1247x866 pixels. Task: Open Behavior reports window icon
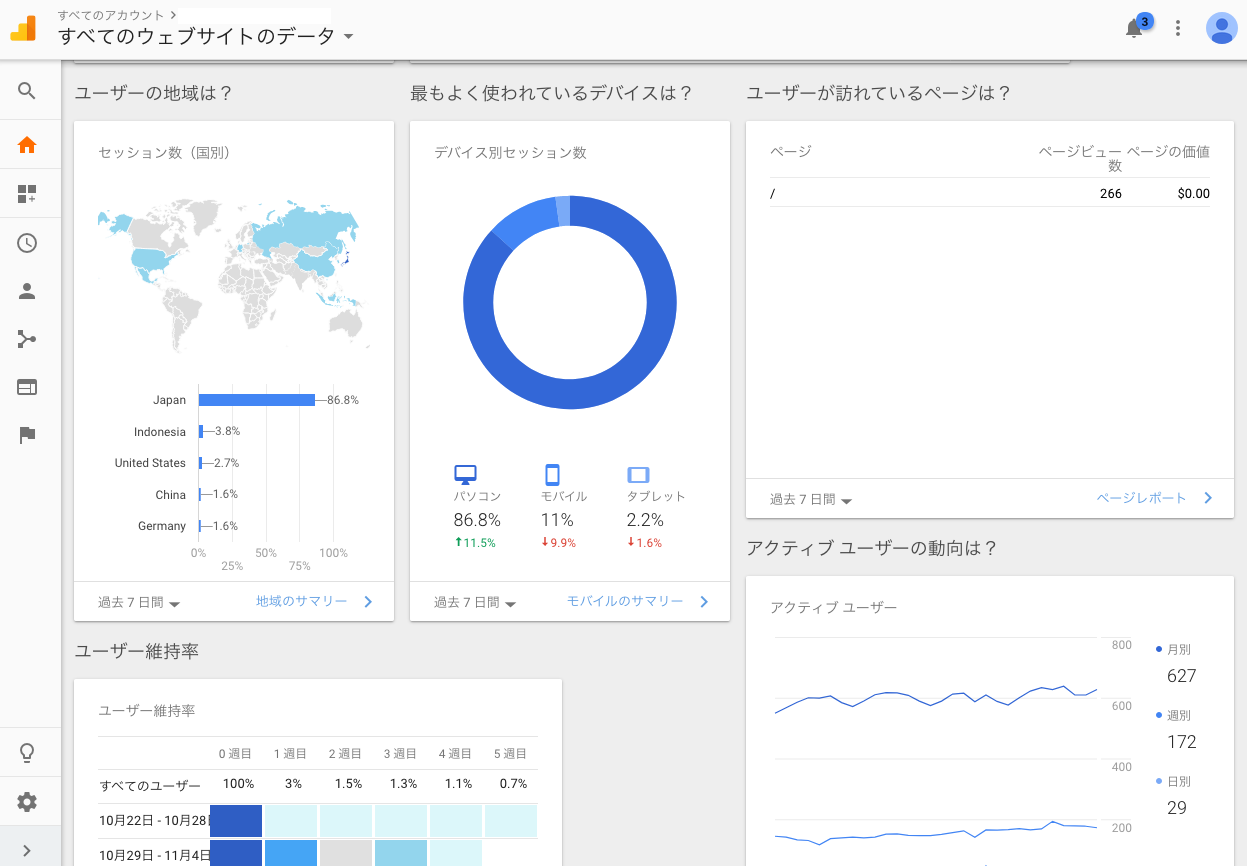[x=27, y=387]
